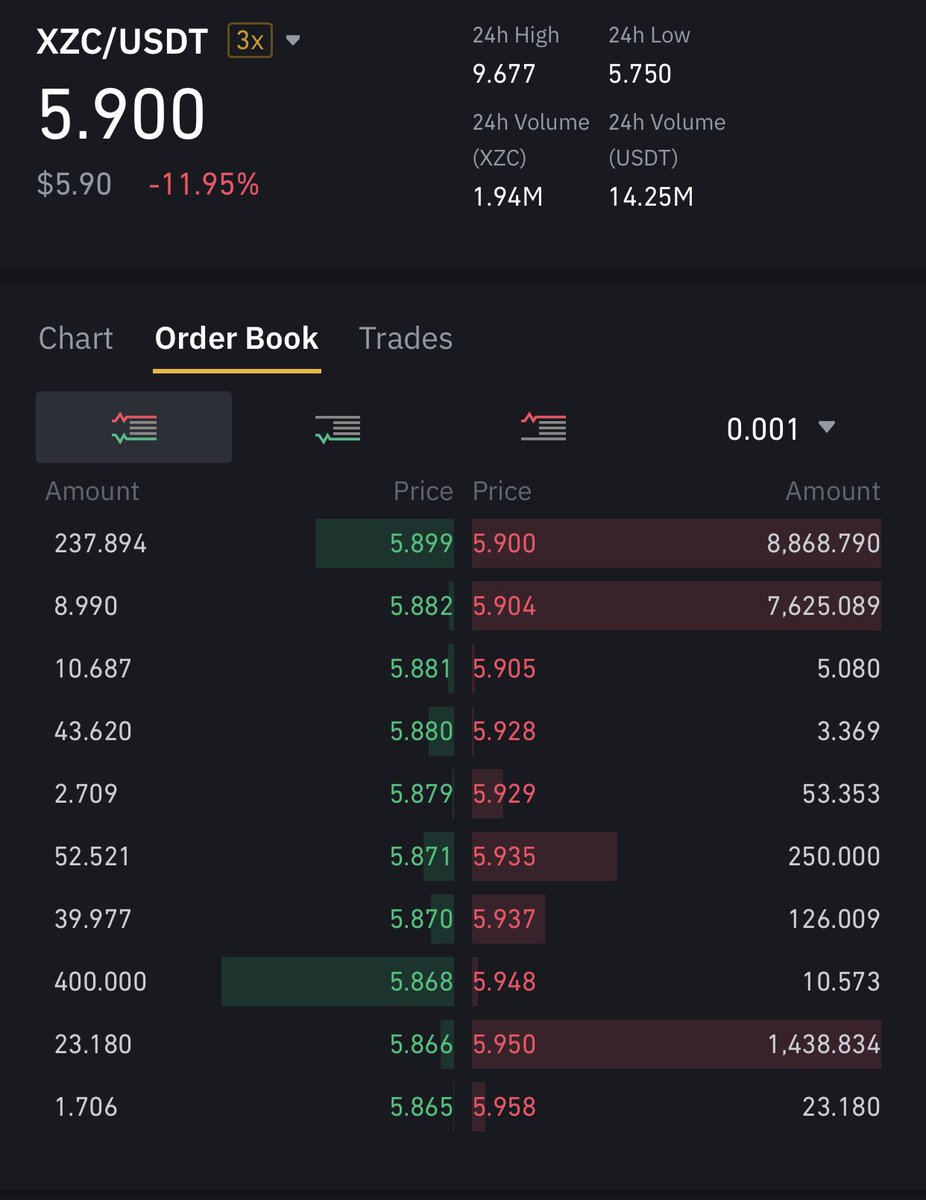Tap bid amount 52.521
Image resolution: width=926 pixels, height=1200 pixels.
point(93,857)
